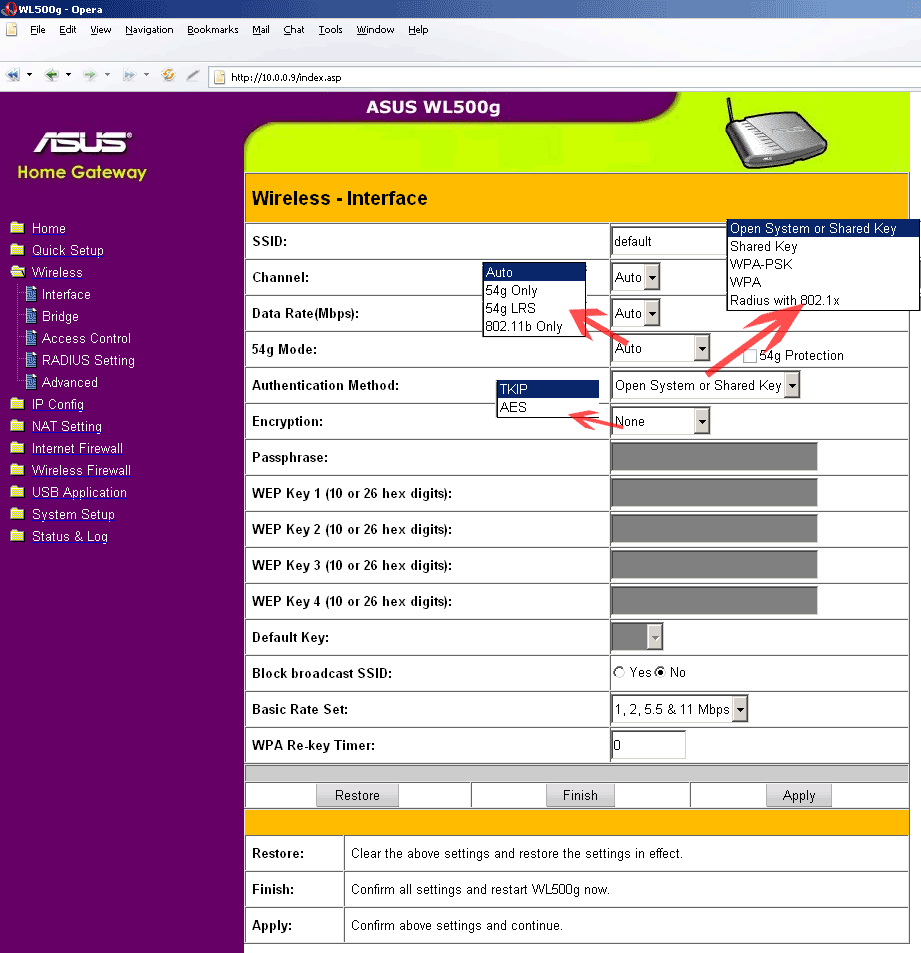Click the Wireless open folder icon

click(x=18, y=272)
